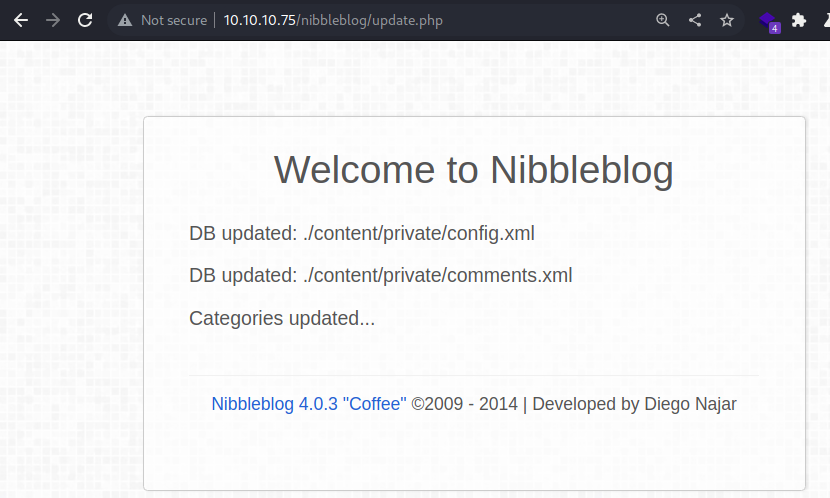Viewport: 830px width, 498px height.
Task: Reload the update.php page
Action: pyautogui.click(x=85, y=20)
